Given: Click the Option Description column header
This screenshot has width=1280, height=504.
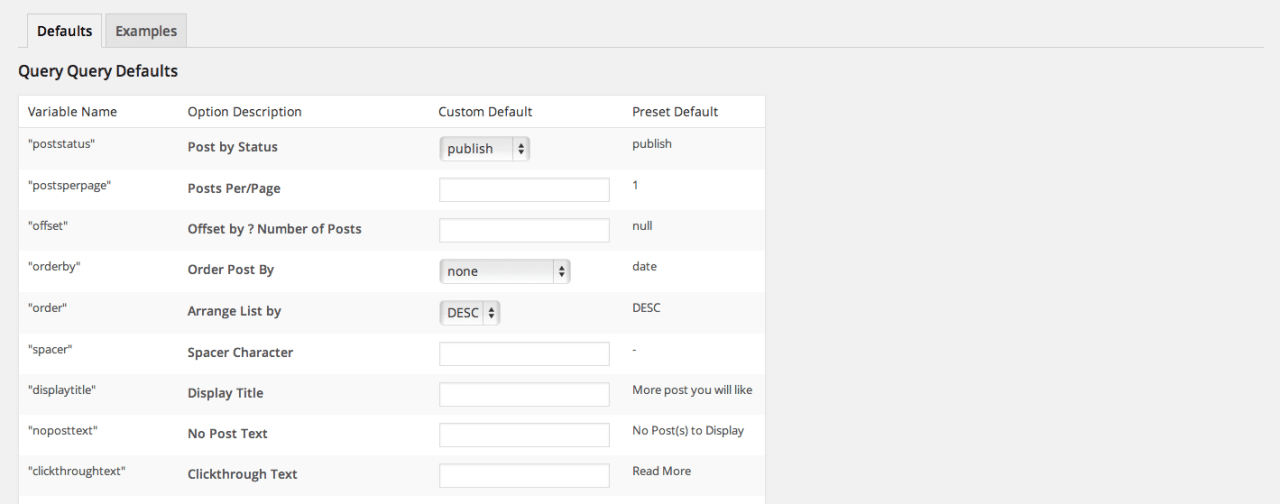Looking at the screenshot, I should pyautogui.click(x=244, y=112).
